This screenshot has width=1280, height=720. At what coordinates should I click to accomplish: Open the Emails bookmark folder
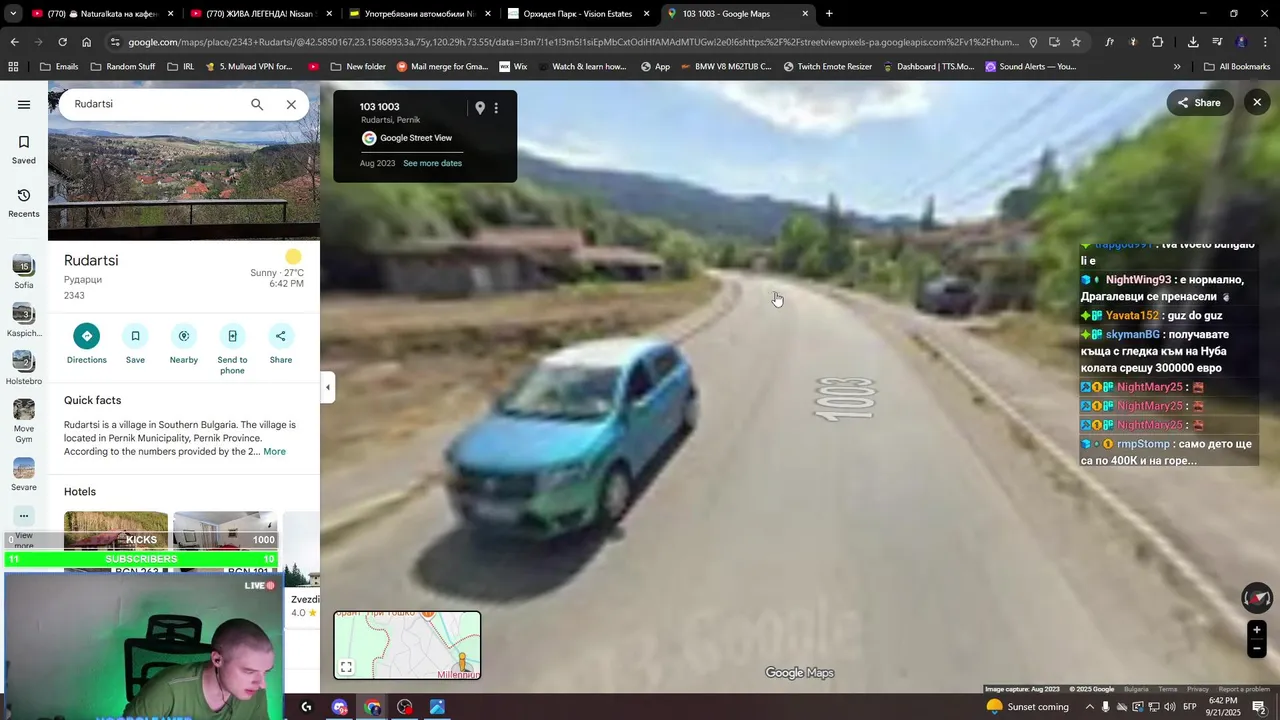(59, 67)
